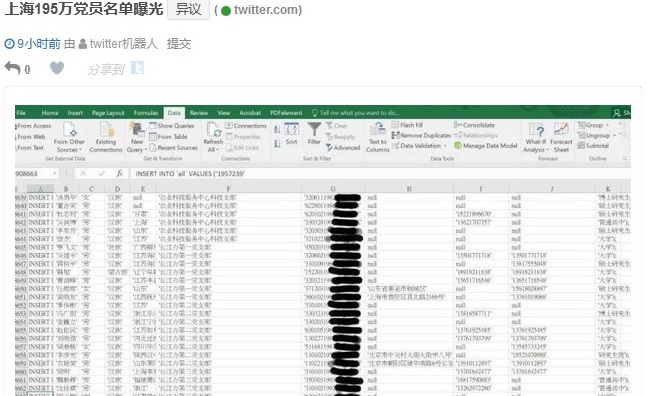The height and width of the screenshot is (396, 649).
Task: Open the New Query dropdown
Action: click(x=137, y=146)
